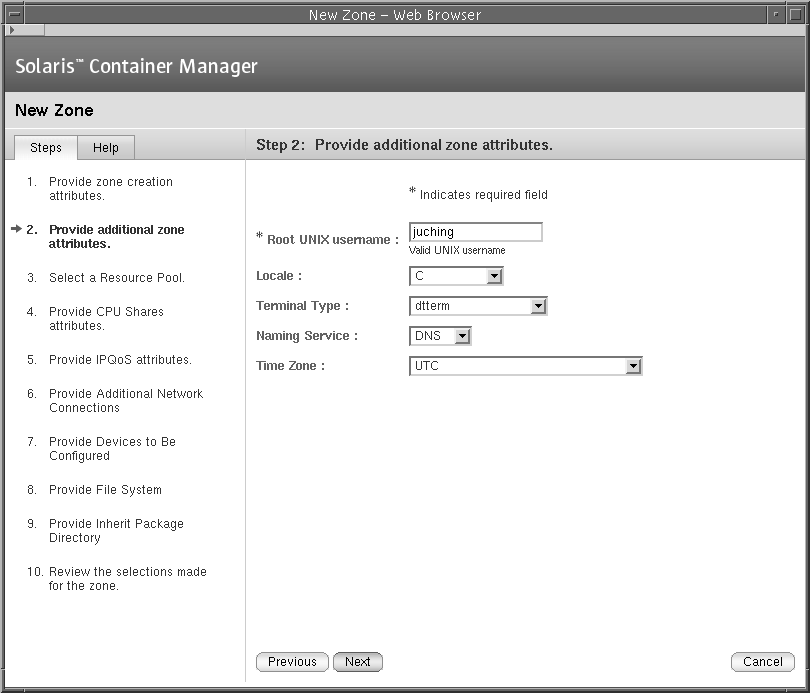Select step 4 Provide CPU Shares attributes
Screen dimensions: 810x693
click(x=106, y=319)
